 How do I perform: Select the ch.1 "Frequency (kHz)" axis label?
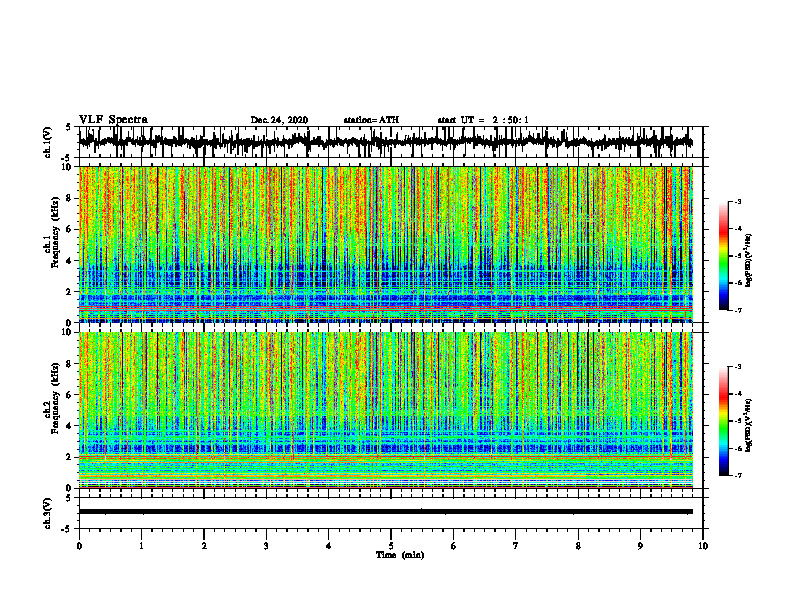[x=56, y=230]
